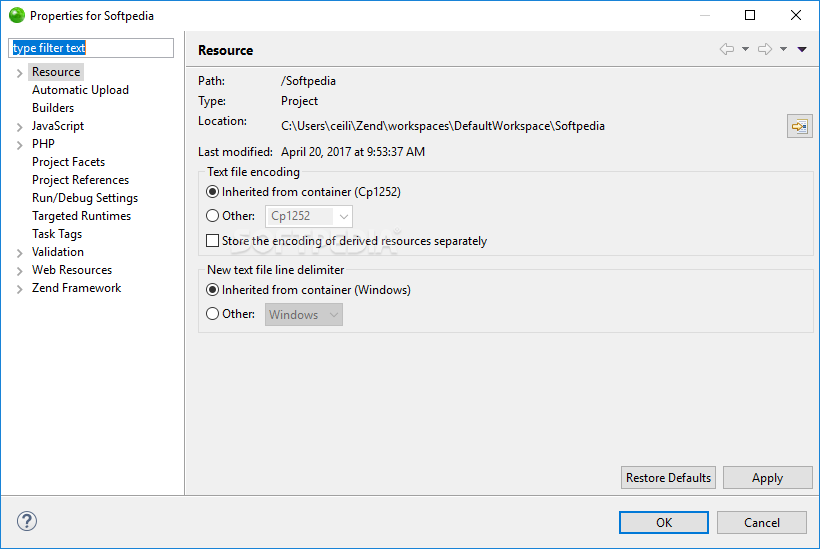This screenshot has width=820, height=549.
Task: Open the forward history dropdown arrow
Action: click(783, 49)
